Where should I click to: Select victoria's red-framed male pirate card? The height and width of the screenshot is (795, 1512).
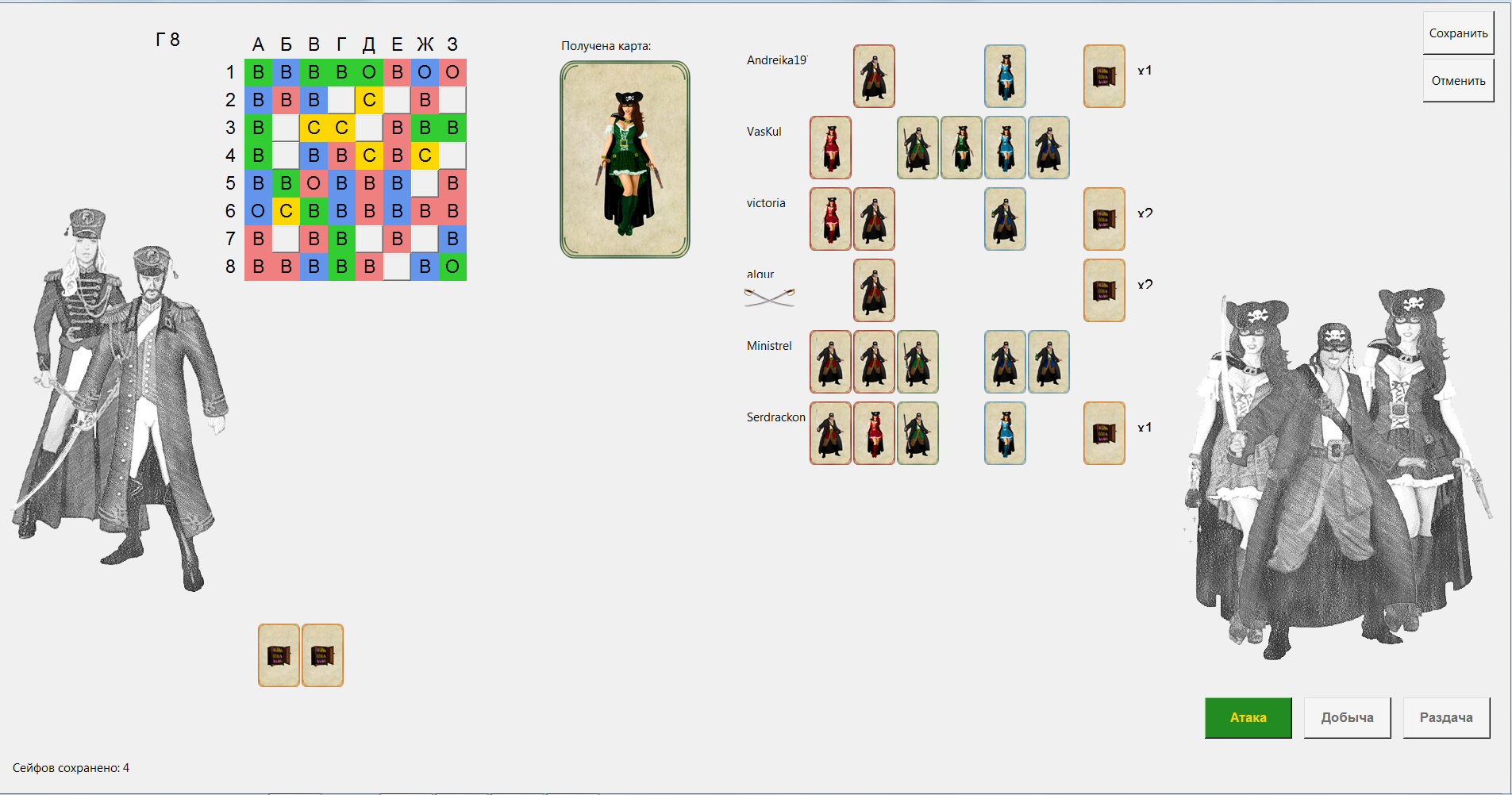point(874,219)
